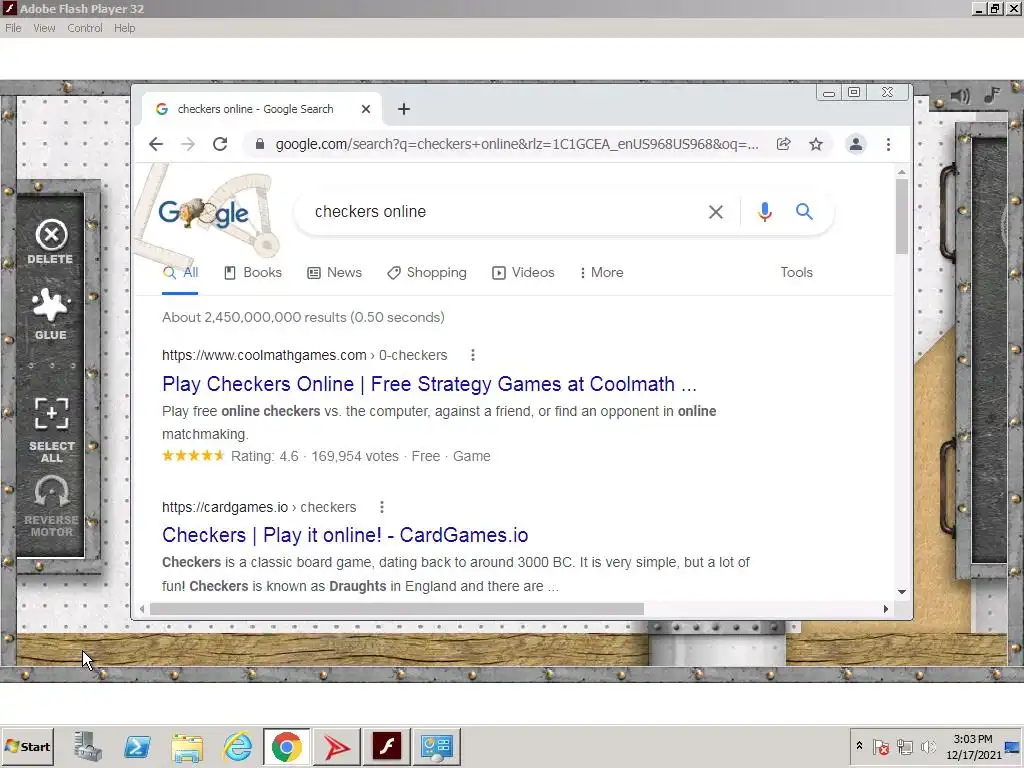Click the horizontal scrollbar thumb
Screen dimensions: 1024x768
[x=396, y=609]
